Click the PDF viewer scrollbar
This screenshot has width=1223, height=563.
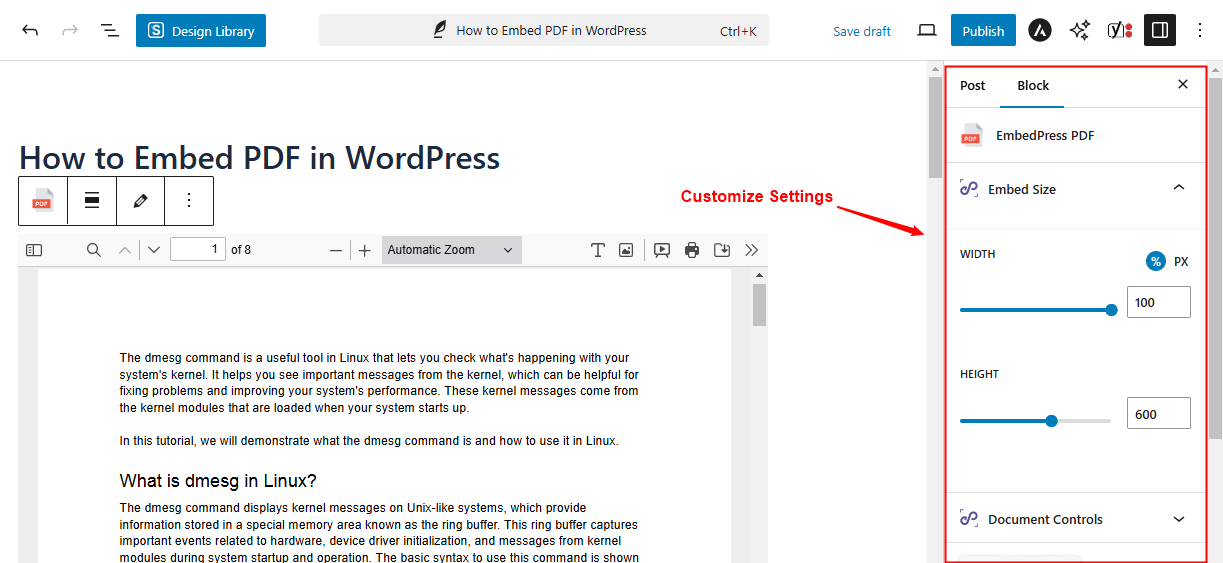click(x=760, y=306)
